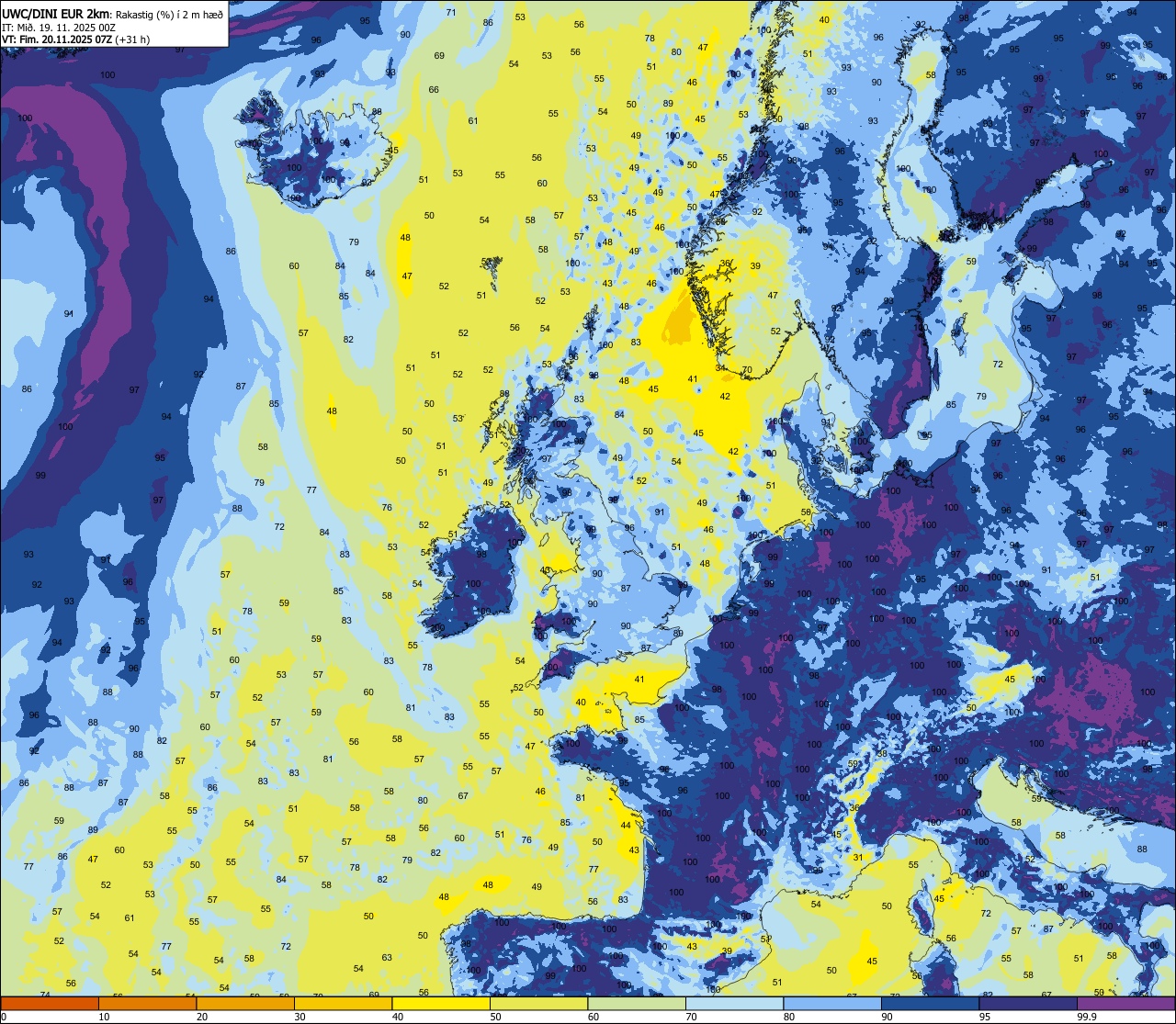Click the bright yellow 40–50 legend swatch
Screen dimensions: 1176x1024
pyautogui.click(x=440, y=1003)
